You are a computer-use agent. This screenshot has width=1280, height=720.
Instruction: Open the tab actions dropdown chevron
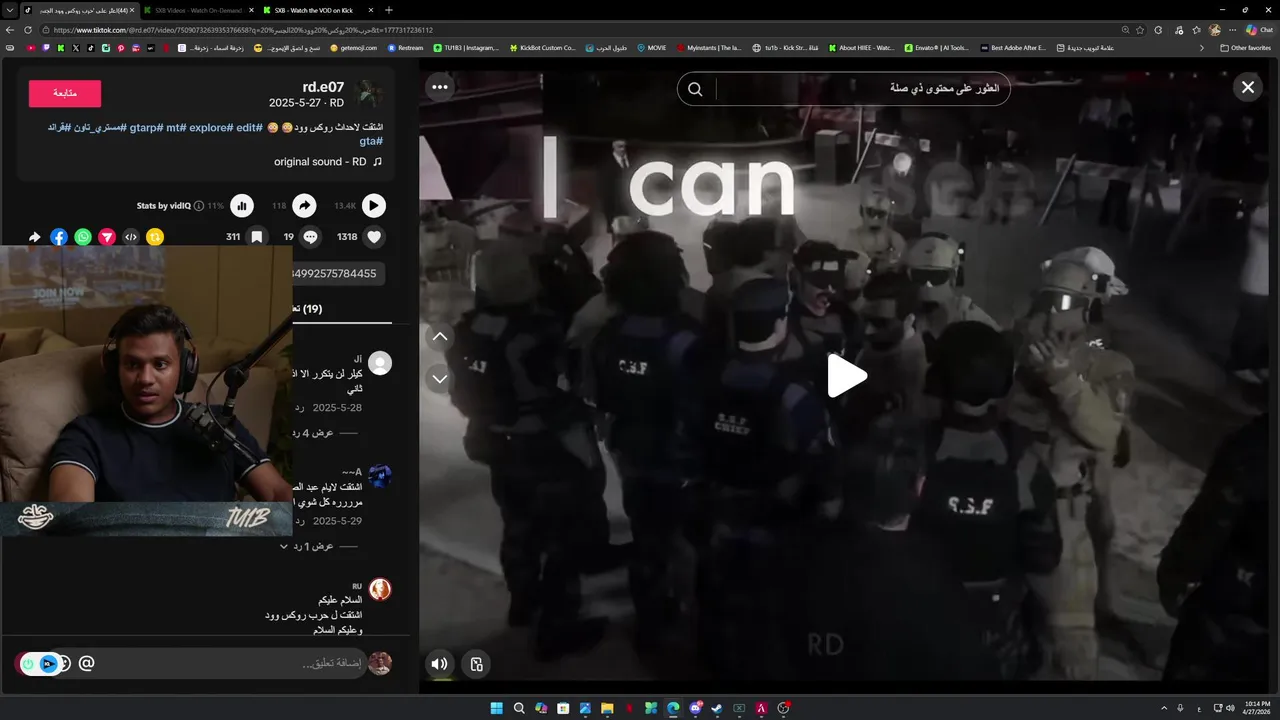click(x=9, y=10)
